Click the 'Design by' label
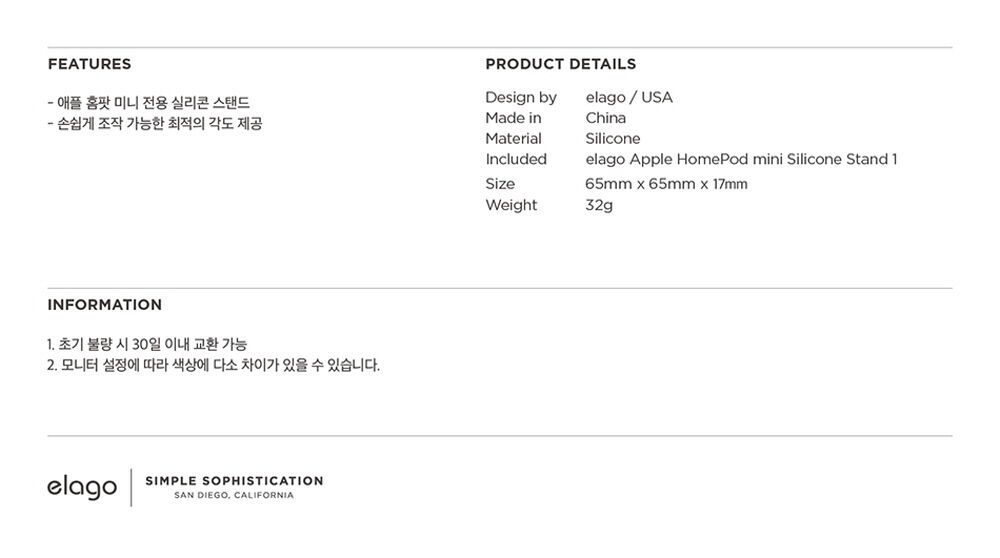 pyautogui.click(x=521, y=98)
